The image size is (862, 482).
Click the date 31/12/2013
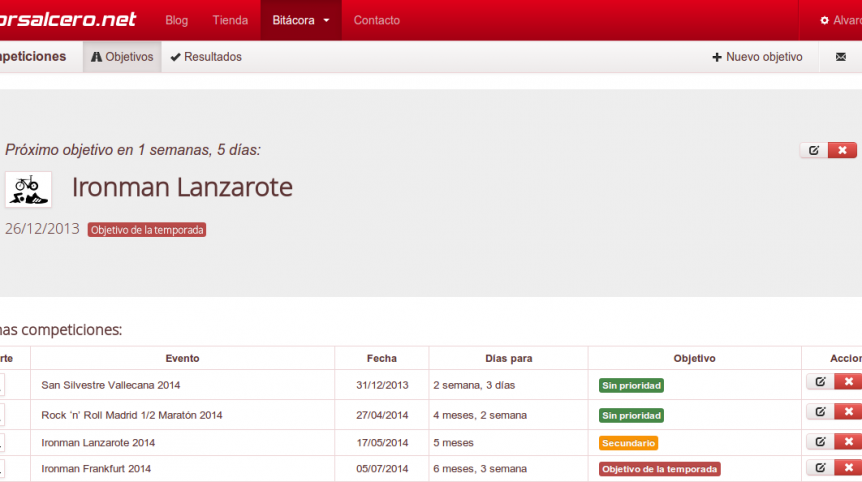[382, 385]
